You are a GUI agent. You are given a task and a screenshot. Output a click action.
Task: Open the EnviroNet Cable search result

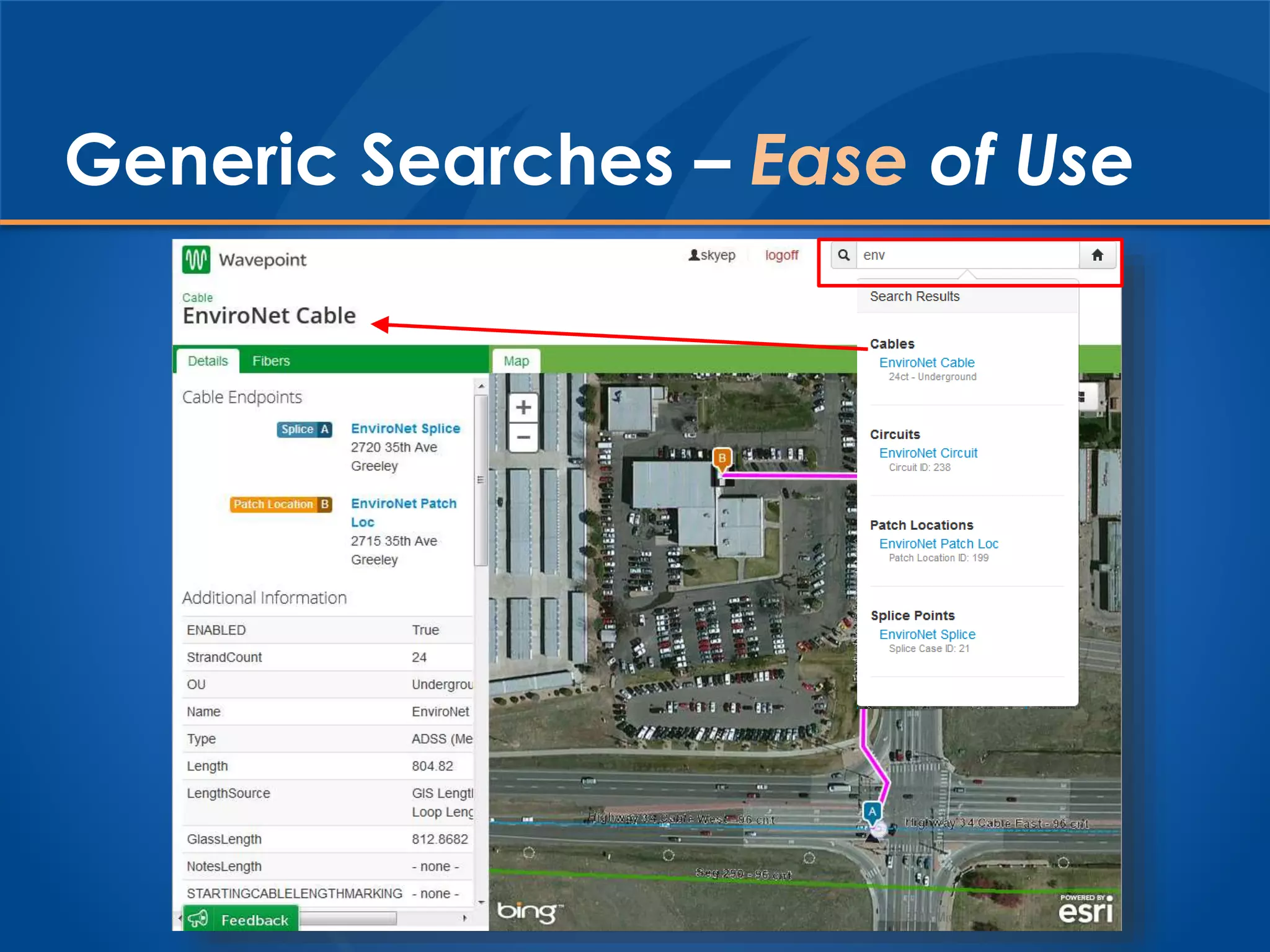pos(926,363)
